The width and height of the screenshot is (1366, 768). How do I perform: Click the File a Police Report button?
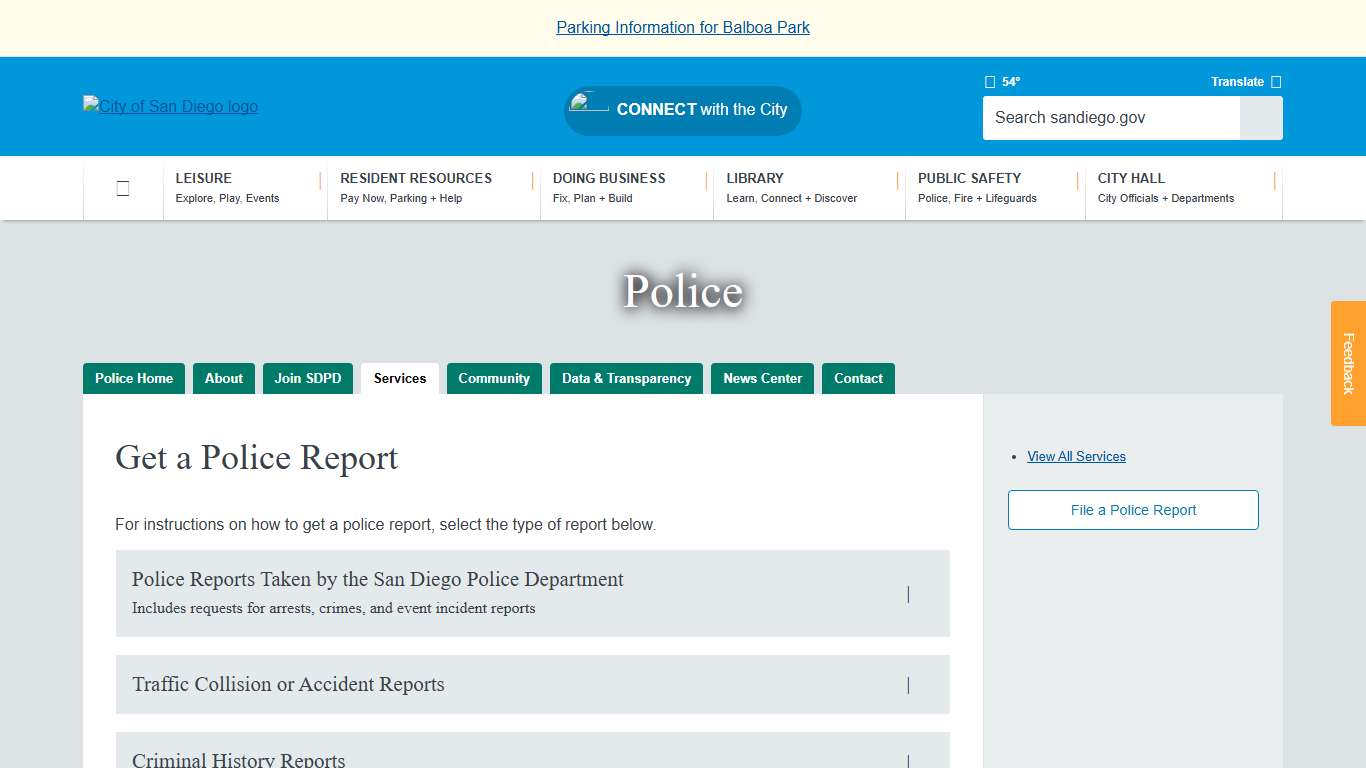click(1132, 510)
